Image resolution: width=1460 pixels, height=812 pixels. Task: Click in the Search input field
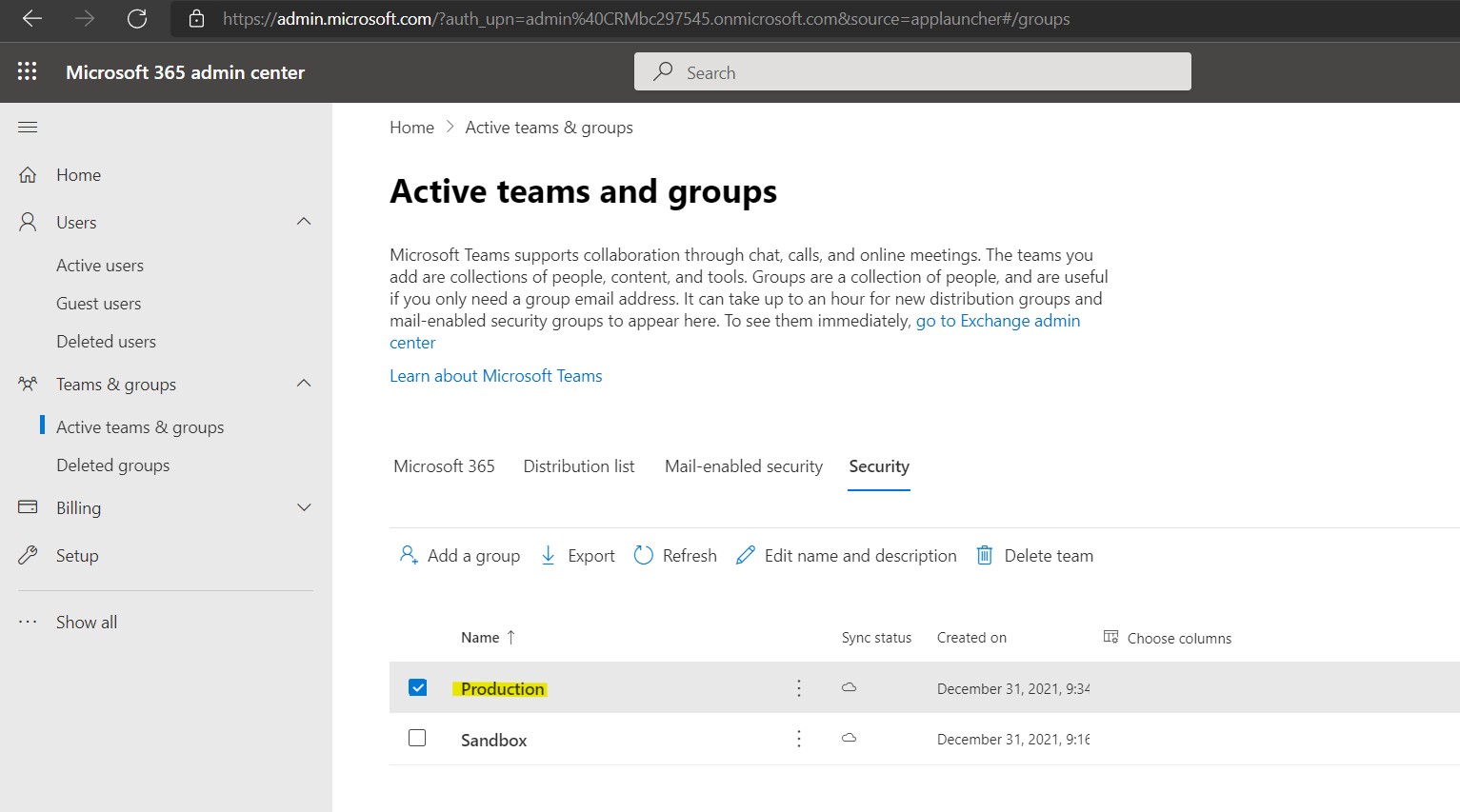click(912, 71)
